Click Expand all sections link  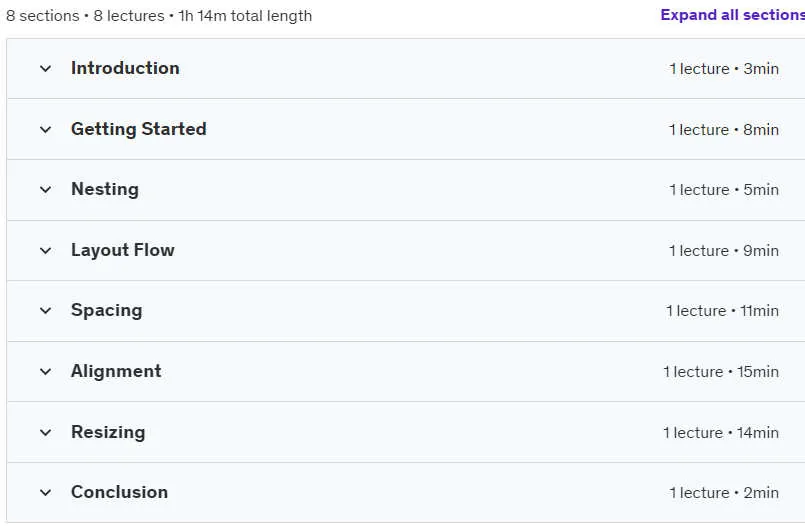click(733, 15)
